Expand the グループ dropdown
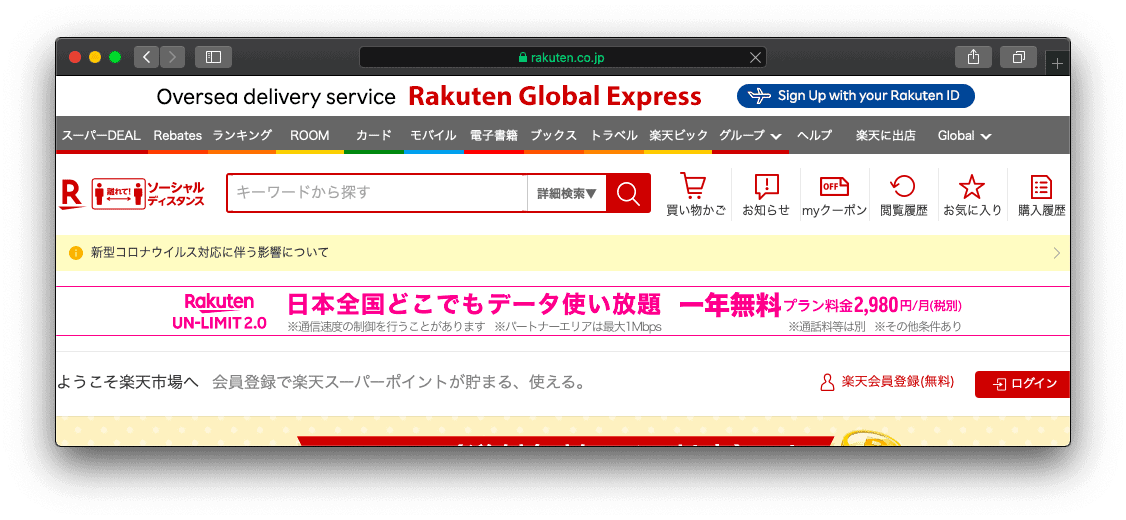Screen dimensions: 1126x520 coord(750,135)
